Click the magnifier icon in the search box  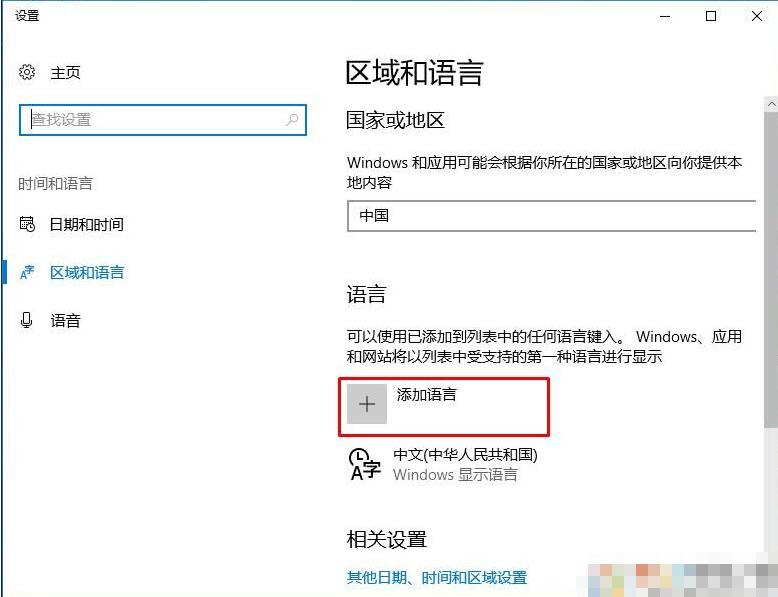point(292,120)
